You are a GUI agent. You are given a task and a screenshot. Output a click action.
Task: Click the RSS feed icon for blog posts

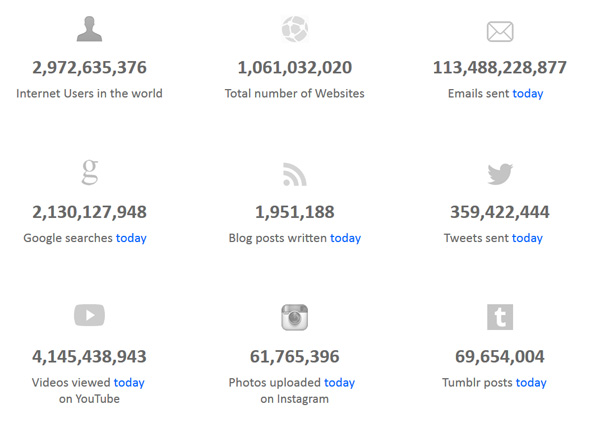(294, 174)
